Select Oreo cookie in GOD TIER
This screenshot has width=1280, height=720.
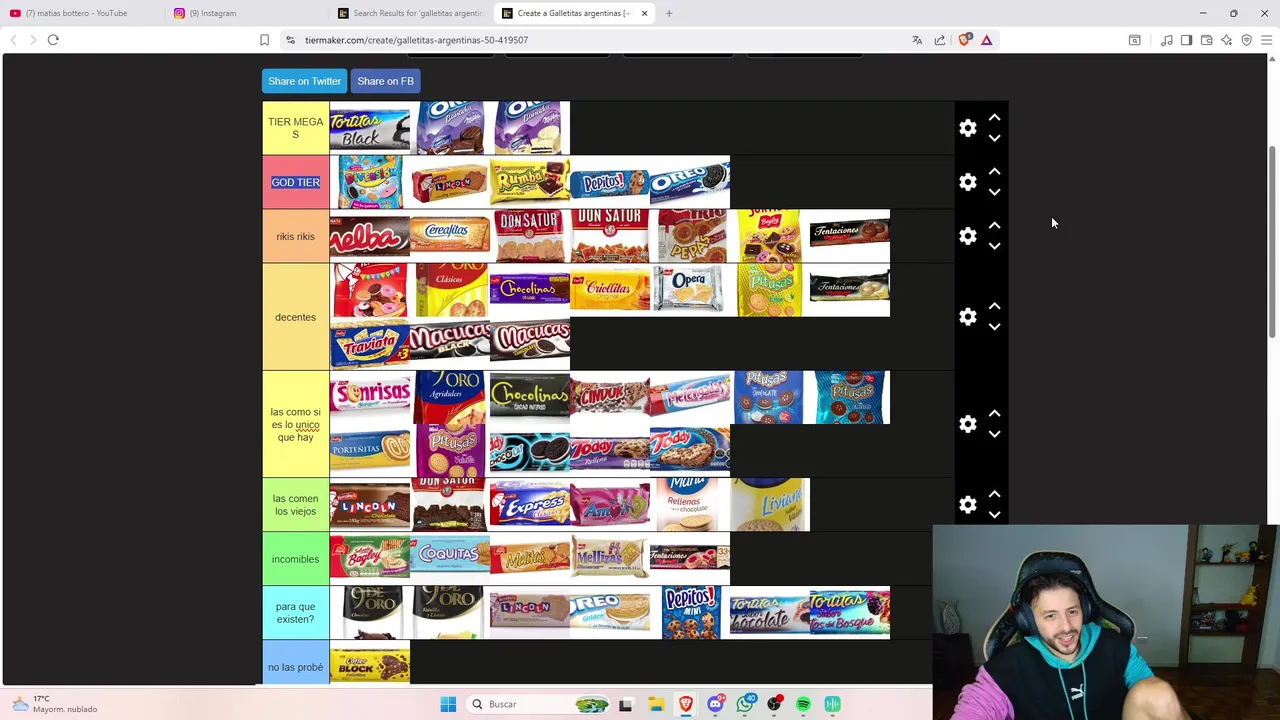click(x=690, y=182)
